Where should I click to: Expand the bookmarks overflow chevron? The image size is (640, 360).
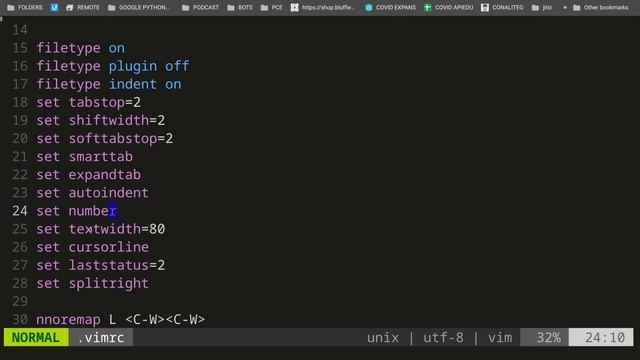565,7
